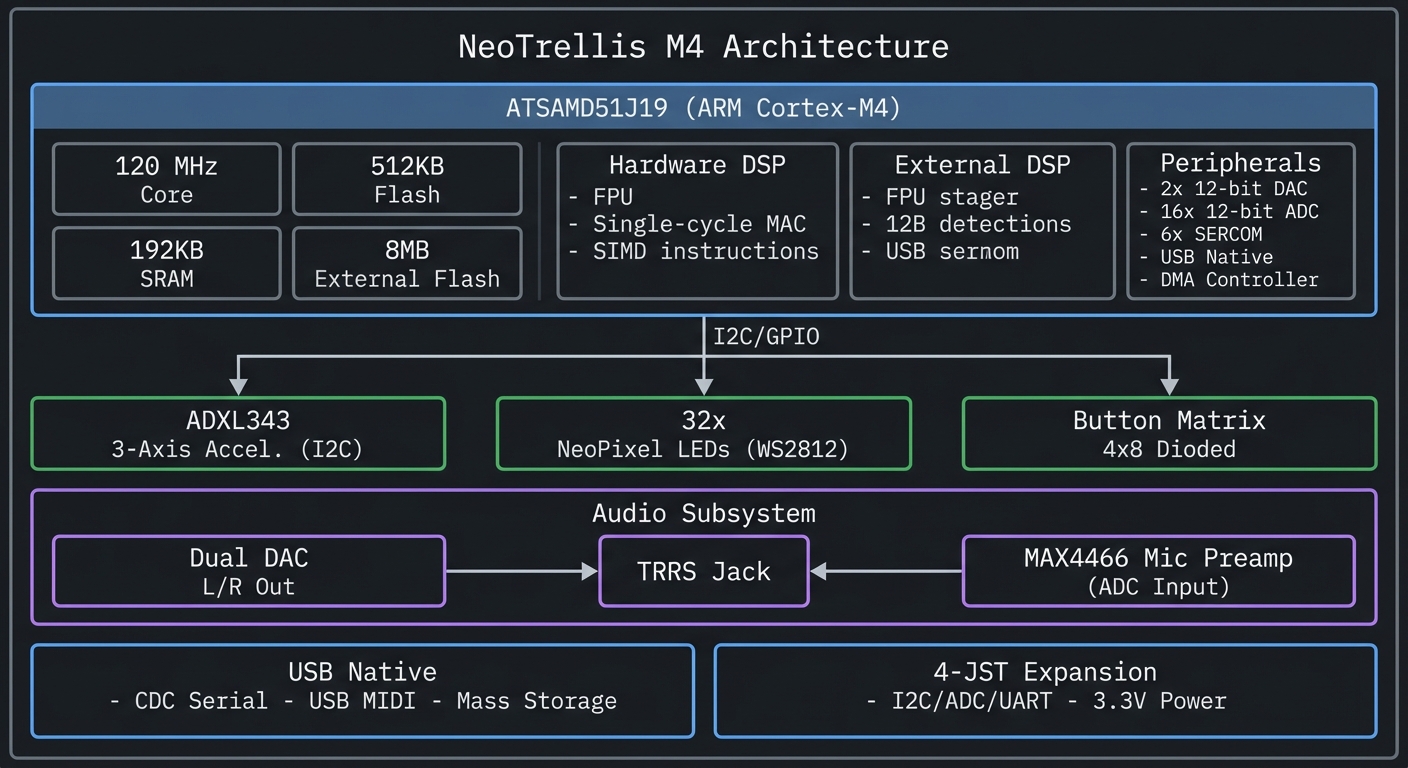The height and width of the screenshot is (768, 1408).
Task: Select the 120 MHz Core block
Action: (x=166, y=179)
